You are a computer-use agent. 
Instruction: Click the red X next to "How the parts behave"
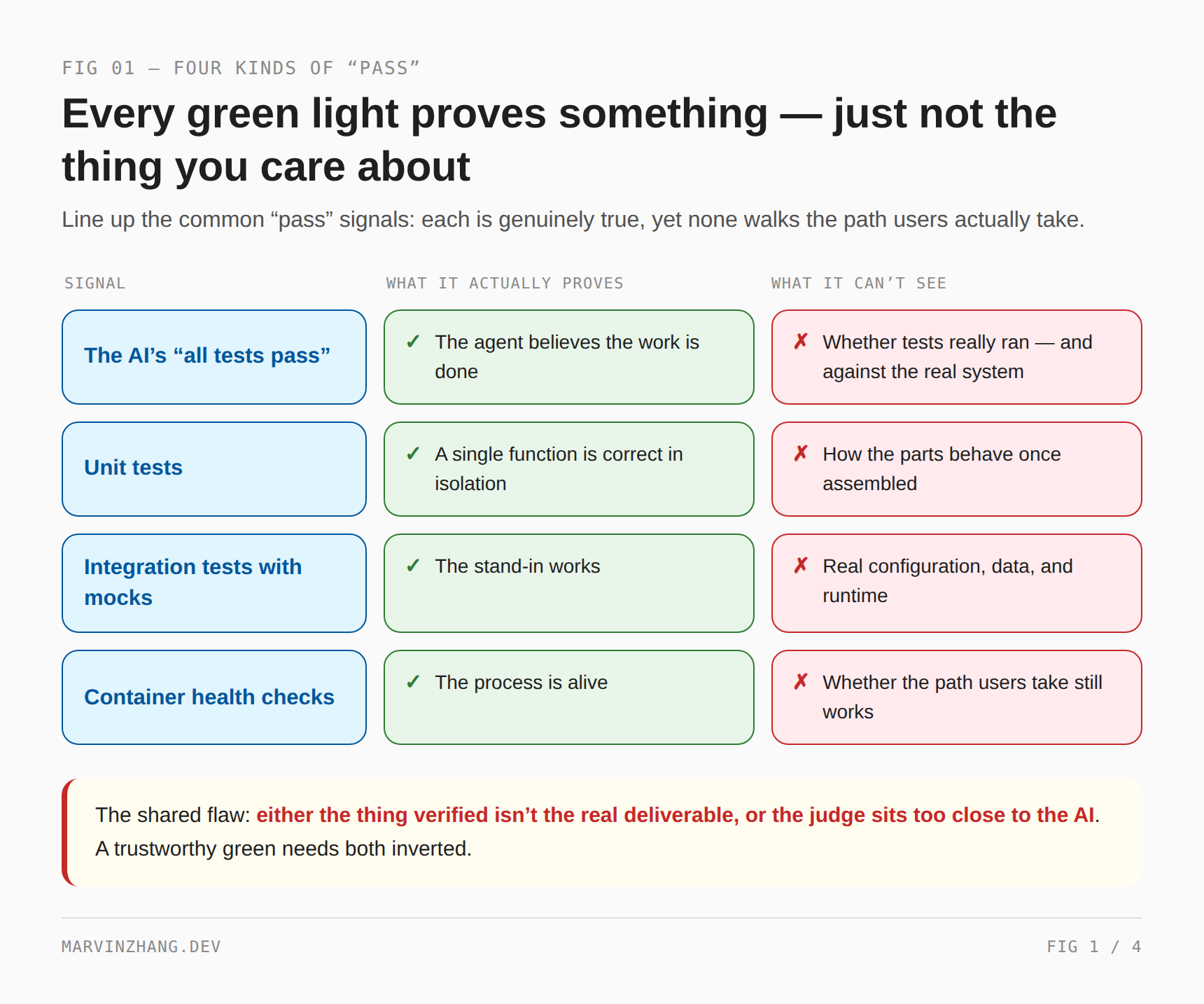pyautogui.click(x=801, y=454)
